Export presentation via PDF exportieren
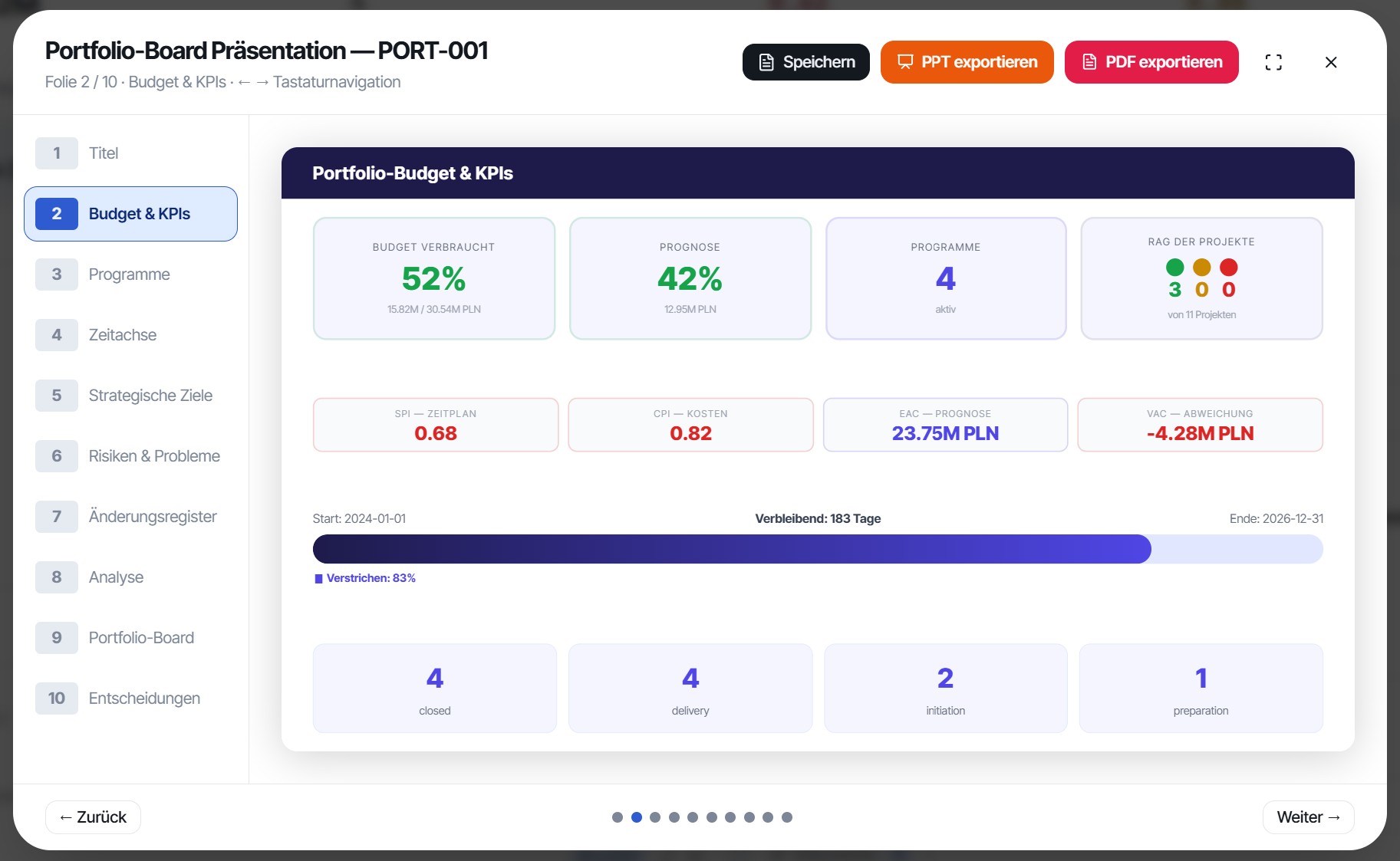 (1151, 62)
